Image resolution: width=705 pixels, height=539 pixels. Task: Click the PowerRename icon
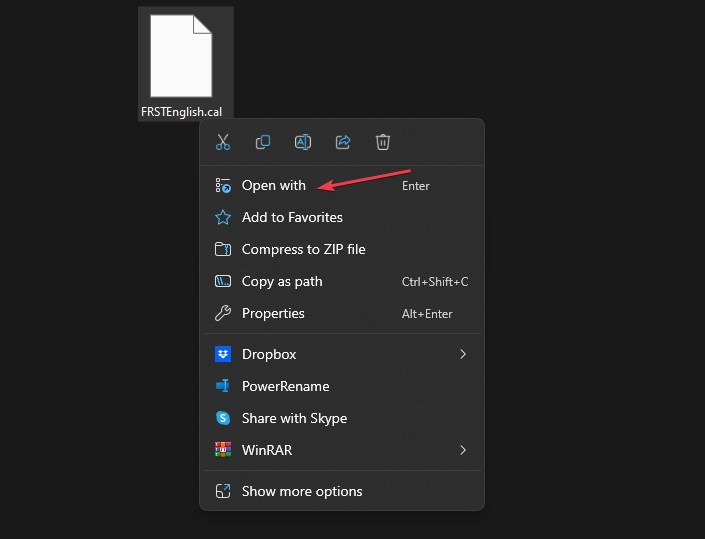pos(223,386)
